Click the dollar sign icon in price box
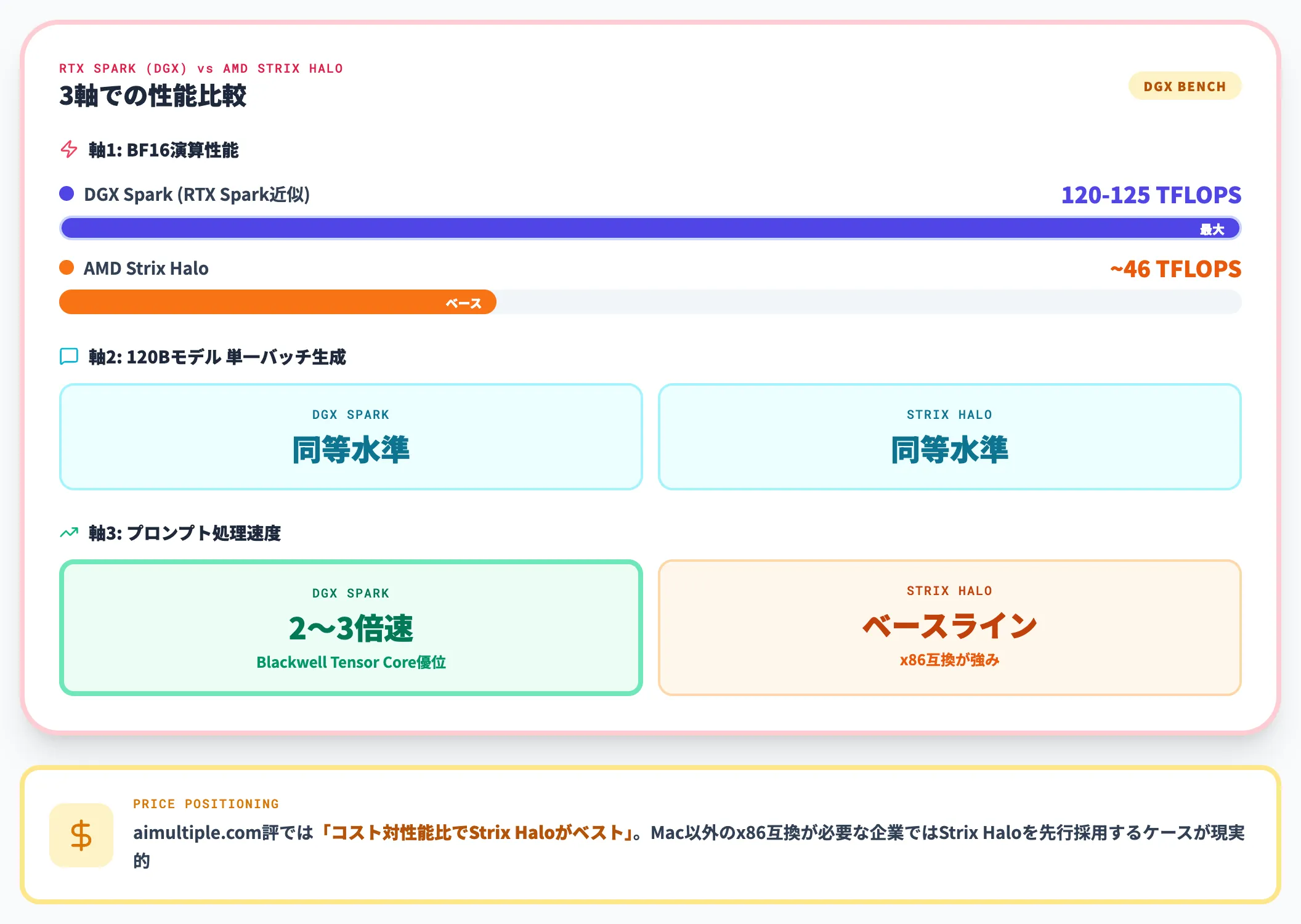The height and width of the screenshot is (924, 1301). pyautogui.click(x=81, y=835)
